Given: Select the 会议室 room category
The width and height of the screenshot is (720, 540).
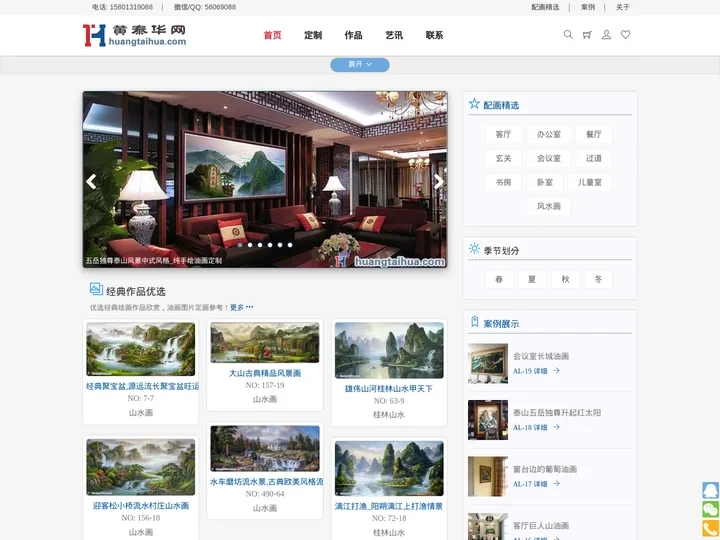Looking at the screenshot, I should [x=549, y=158].
